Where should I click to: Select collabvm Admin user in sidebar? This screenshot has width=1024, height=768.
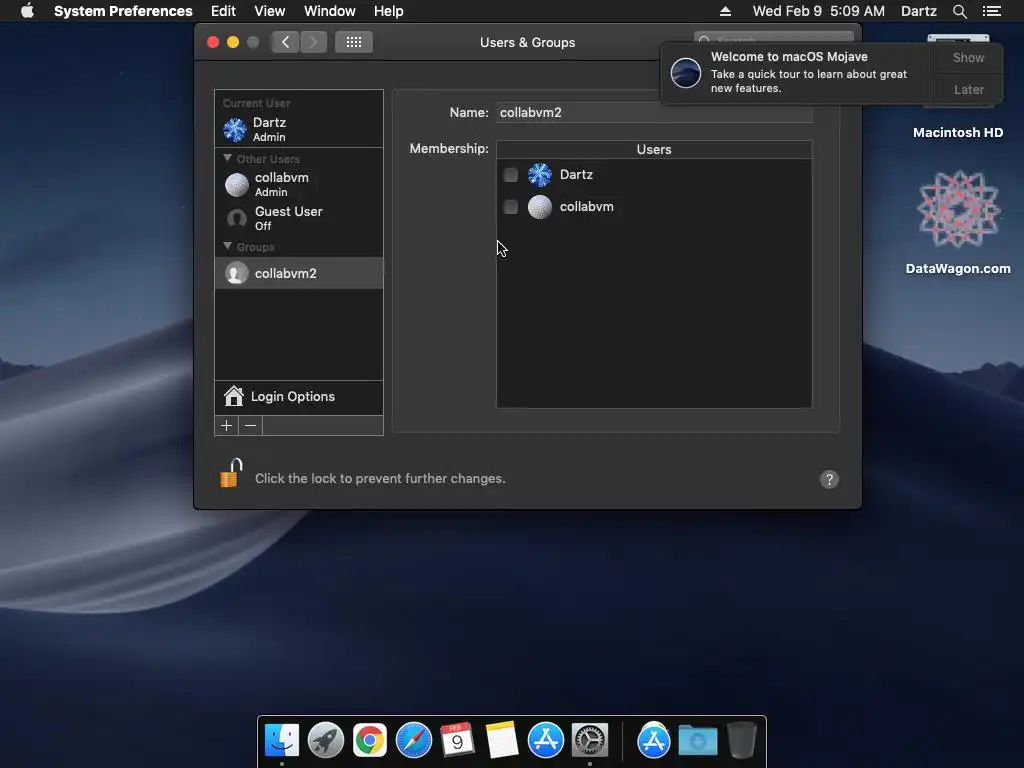299,184
